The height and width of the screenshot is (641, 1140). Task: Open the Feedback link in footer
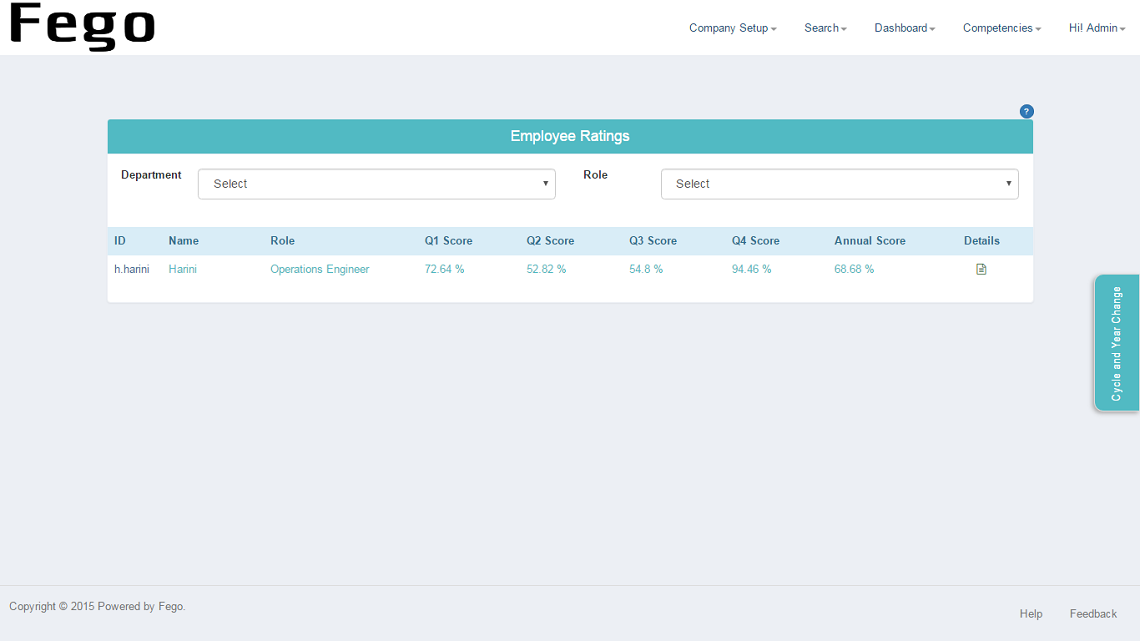[1093, 614]
